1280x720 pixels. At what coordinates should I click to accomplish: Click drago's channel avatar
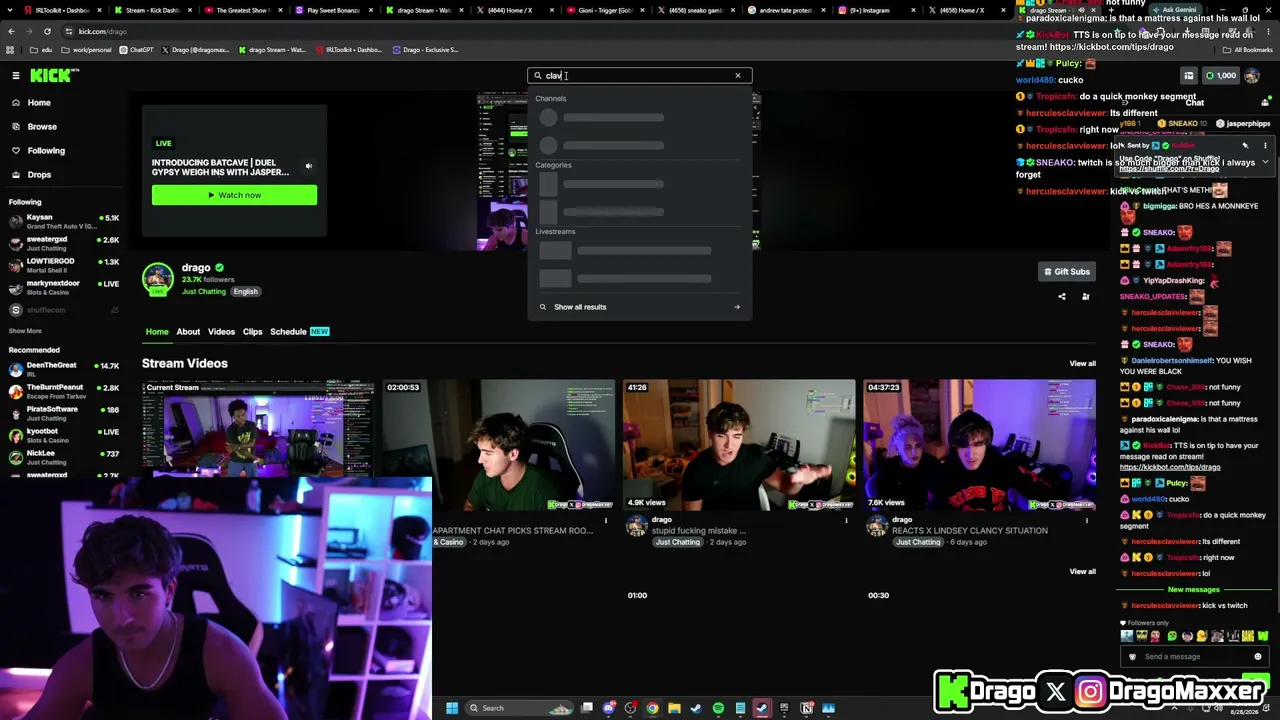(x=157, y=278)
